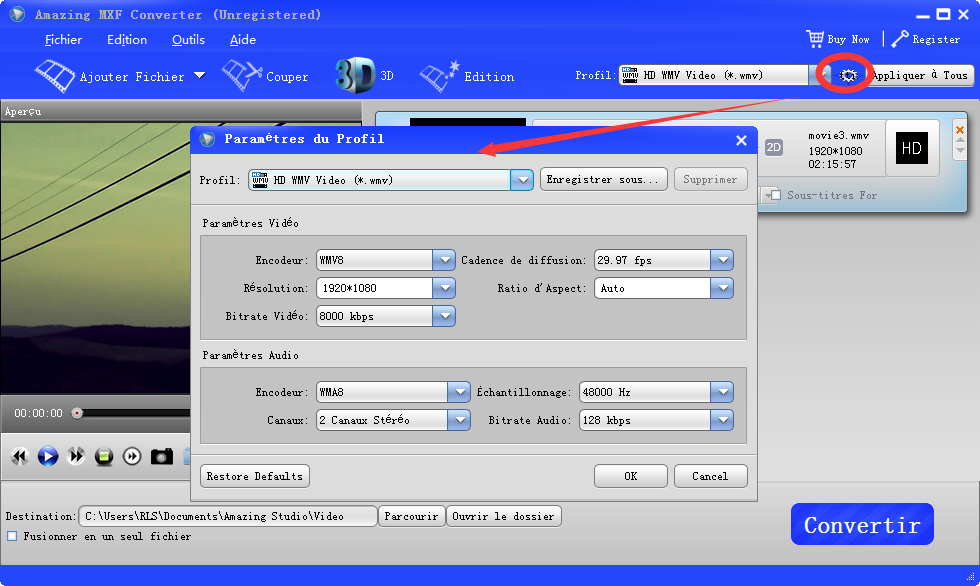Image resolution: width=980 pixels, height=586 pixels.
Task: Stop the preview playback
Action: point(104,457)
